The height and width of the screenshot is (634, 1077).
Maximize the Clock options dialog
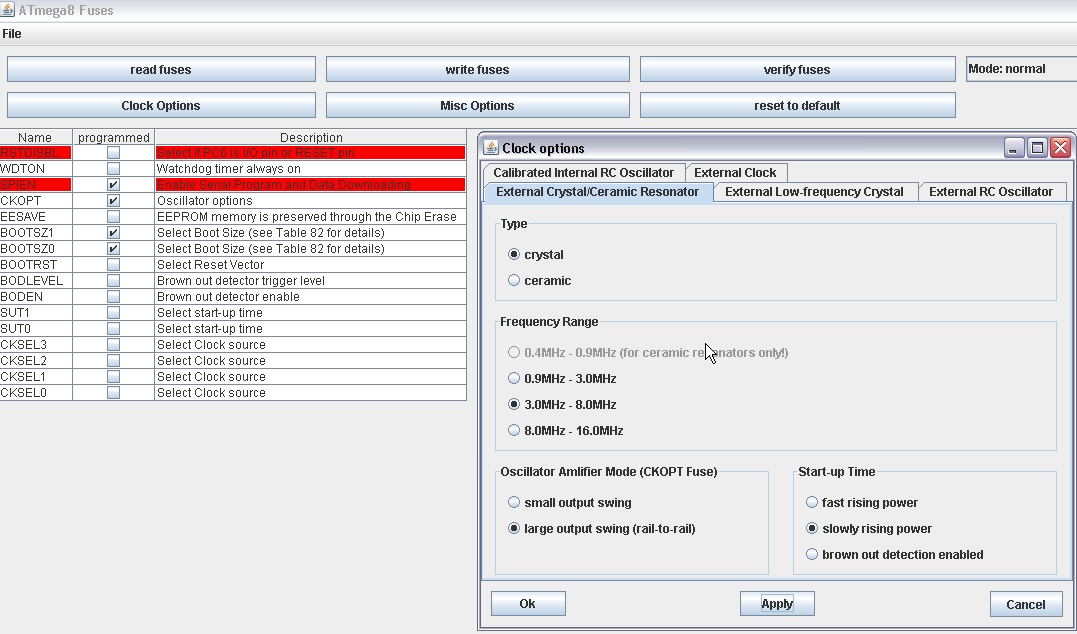click(x=1037, y=148)
